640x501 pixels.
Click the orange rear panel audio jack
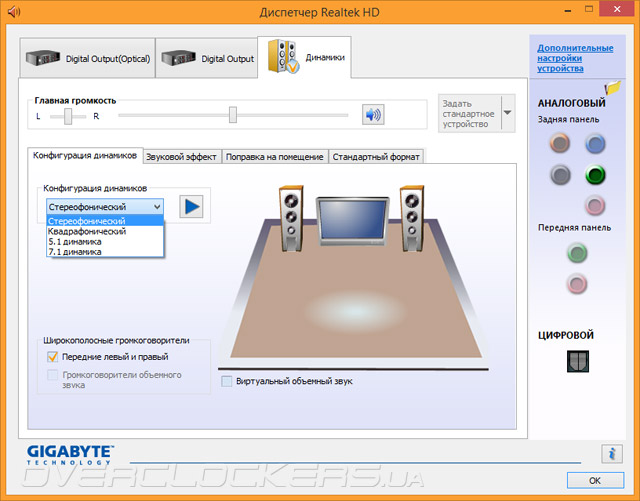tap(560, 143)
